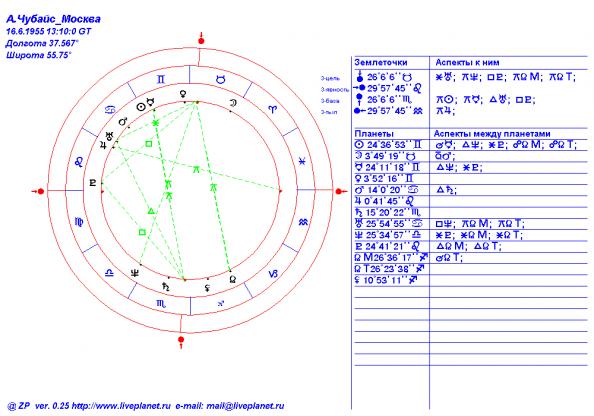Click the green sextile aspect symbol in the chart

tap(155, 123)
